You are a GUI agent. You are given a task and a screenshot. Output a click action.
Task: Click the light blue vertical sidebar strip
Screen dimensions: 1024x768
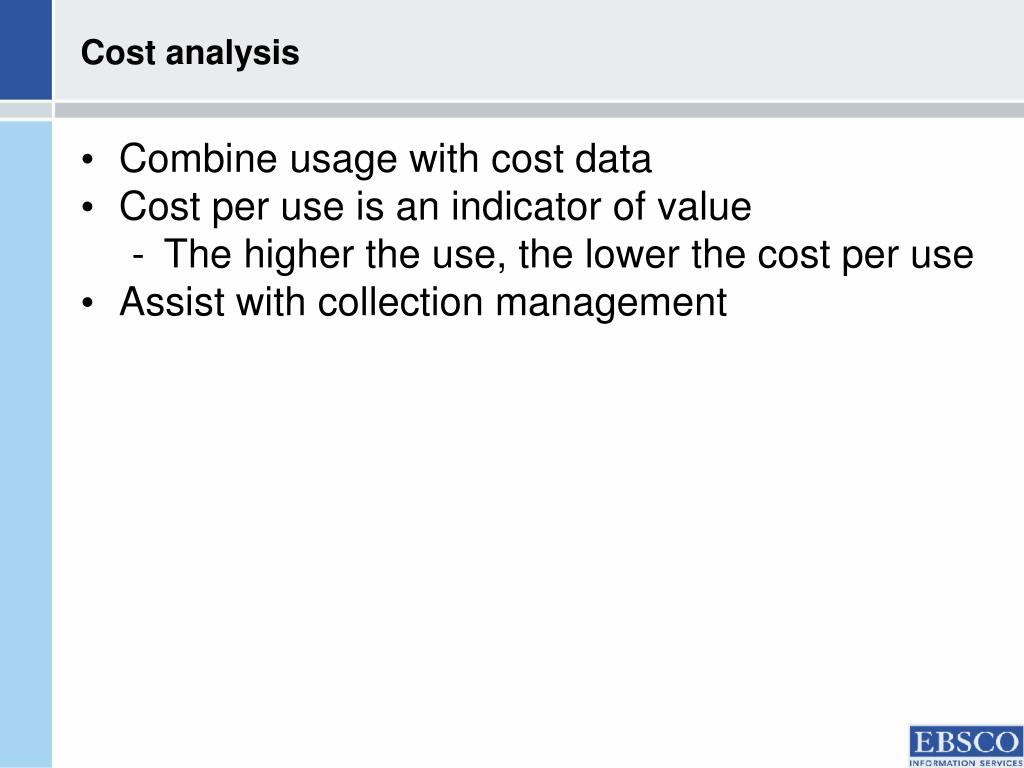point(25,444)
